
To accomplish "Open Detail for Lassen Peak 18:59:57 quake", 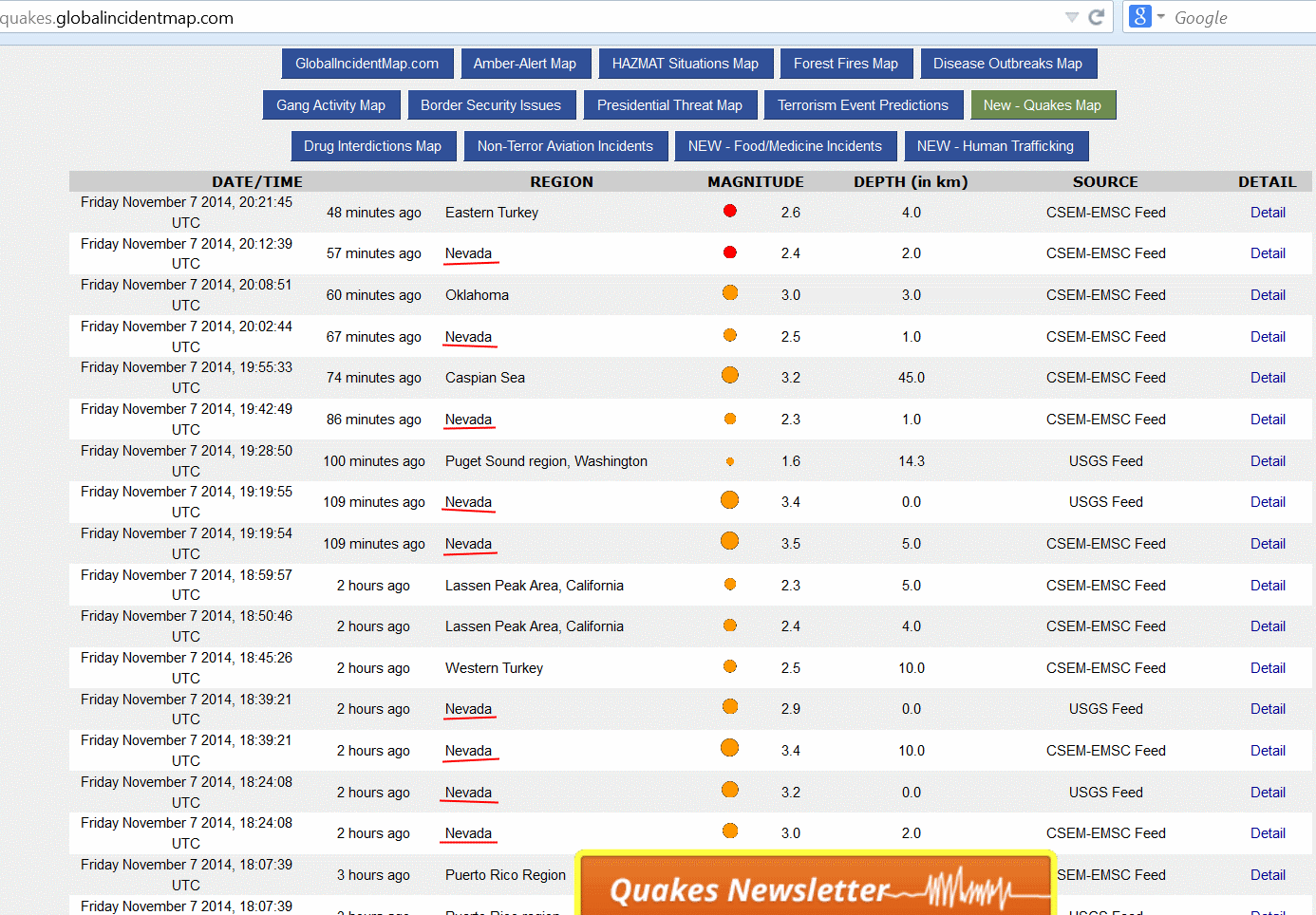I will pos(1268,586).
